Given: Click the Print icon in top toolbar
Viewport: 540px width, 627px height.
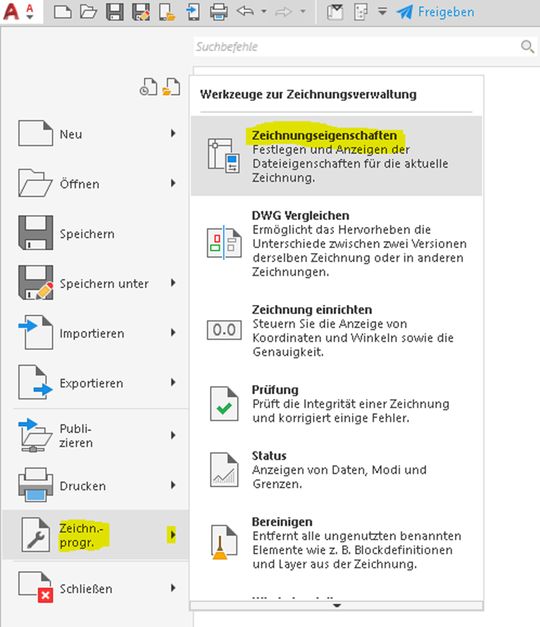Looking at the screenshot, I should (219, 12).
